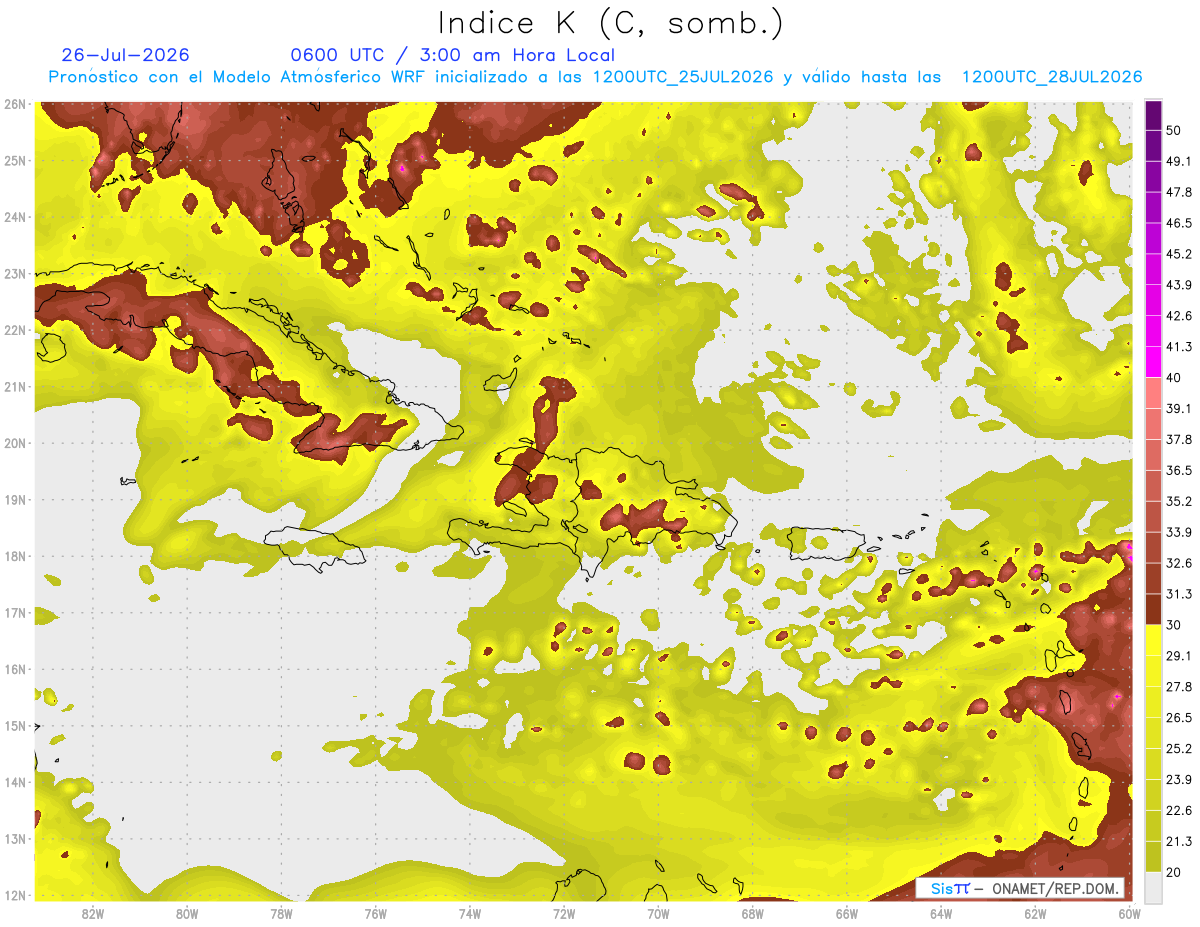Click the colorbar label '36.5'

[1178, 470]
